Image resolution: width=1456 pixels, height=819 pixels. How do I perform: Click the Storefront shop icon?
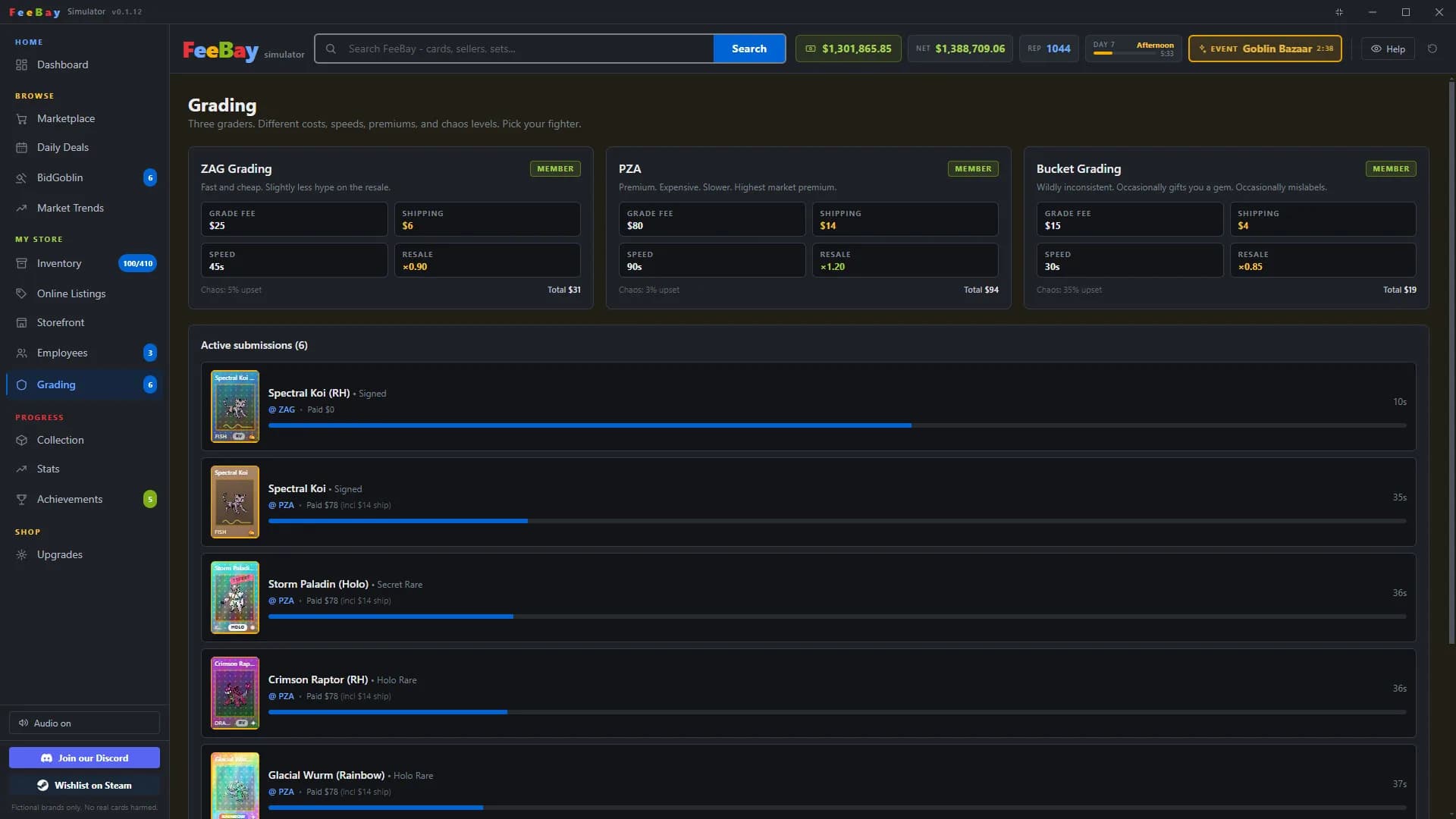[x=21, y=323]
